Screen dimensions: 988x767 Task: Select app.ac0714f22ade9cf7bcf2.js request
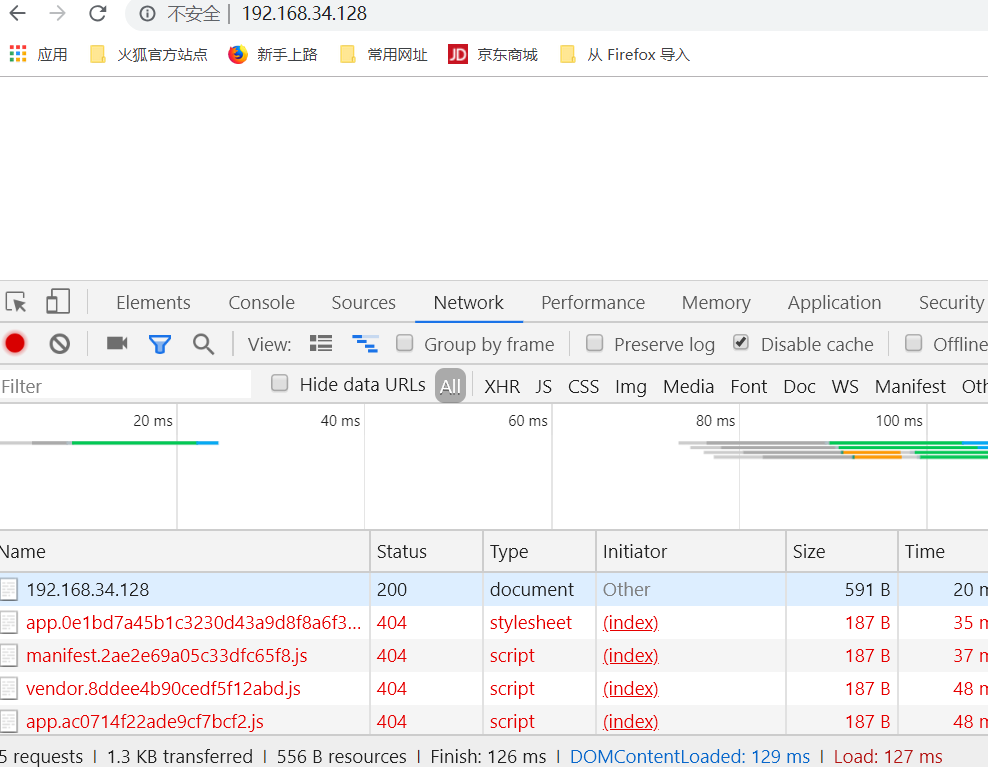(494, 721)
